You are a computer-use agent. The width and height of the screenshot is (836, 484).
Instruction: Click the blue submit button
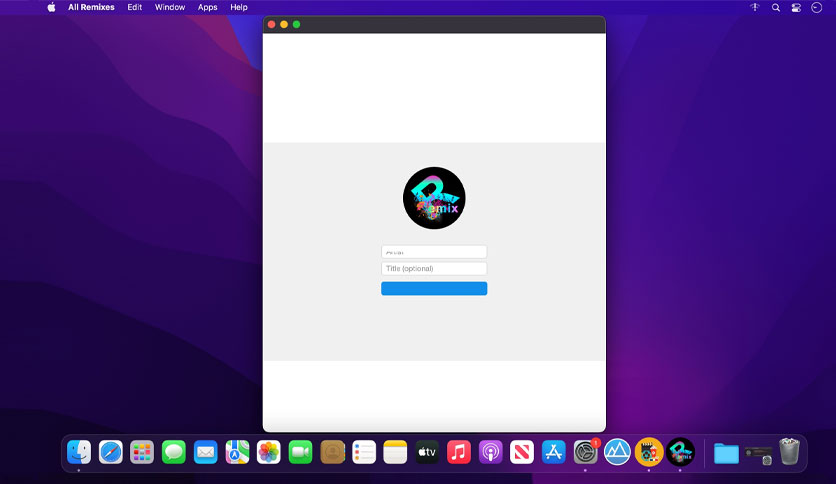(434, 288)
